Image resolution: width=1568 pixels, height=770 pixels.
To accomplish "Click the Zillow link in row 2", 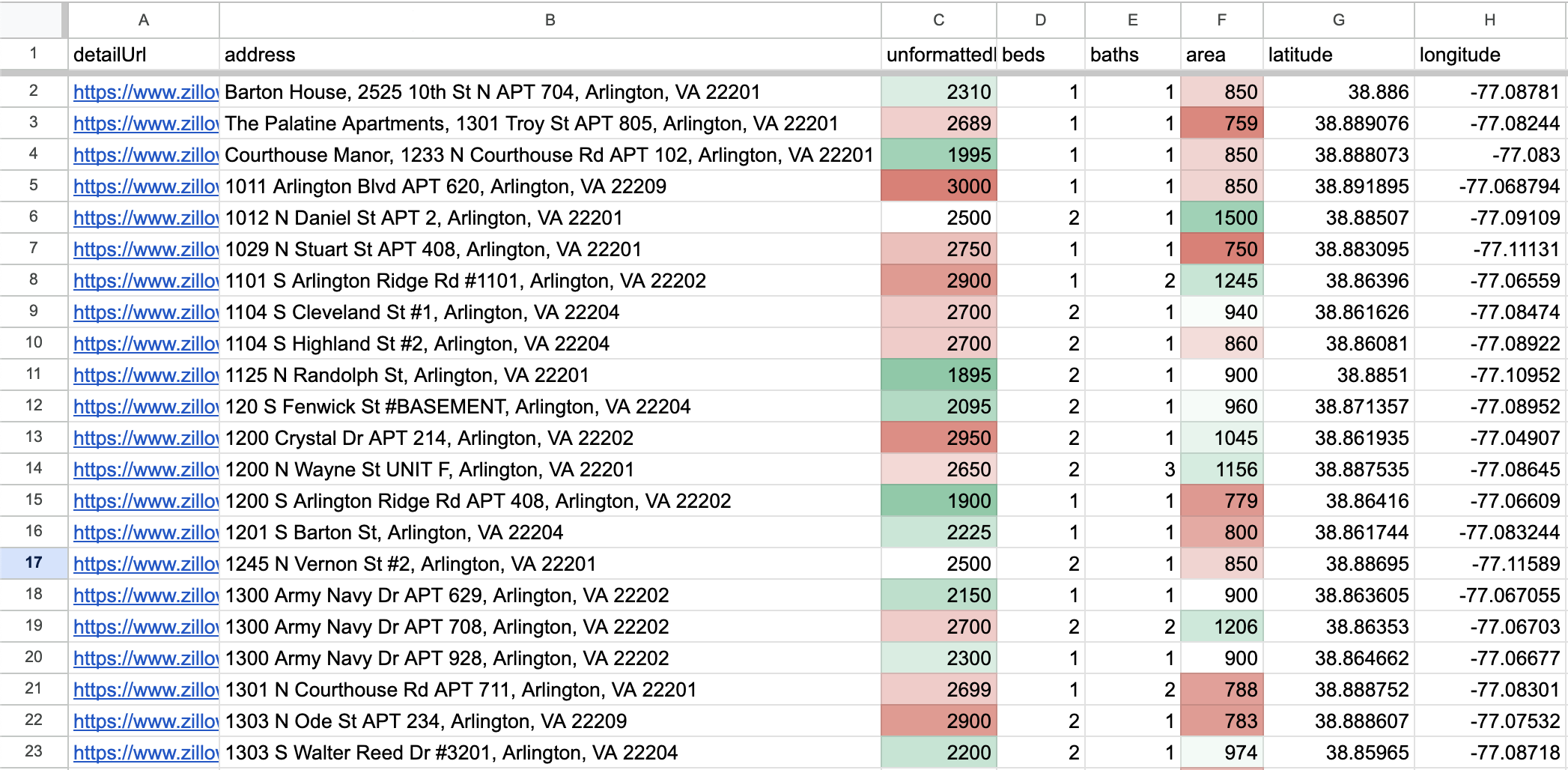I will coord(145,92).
